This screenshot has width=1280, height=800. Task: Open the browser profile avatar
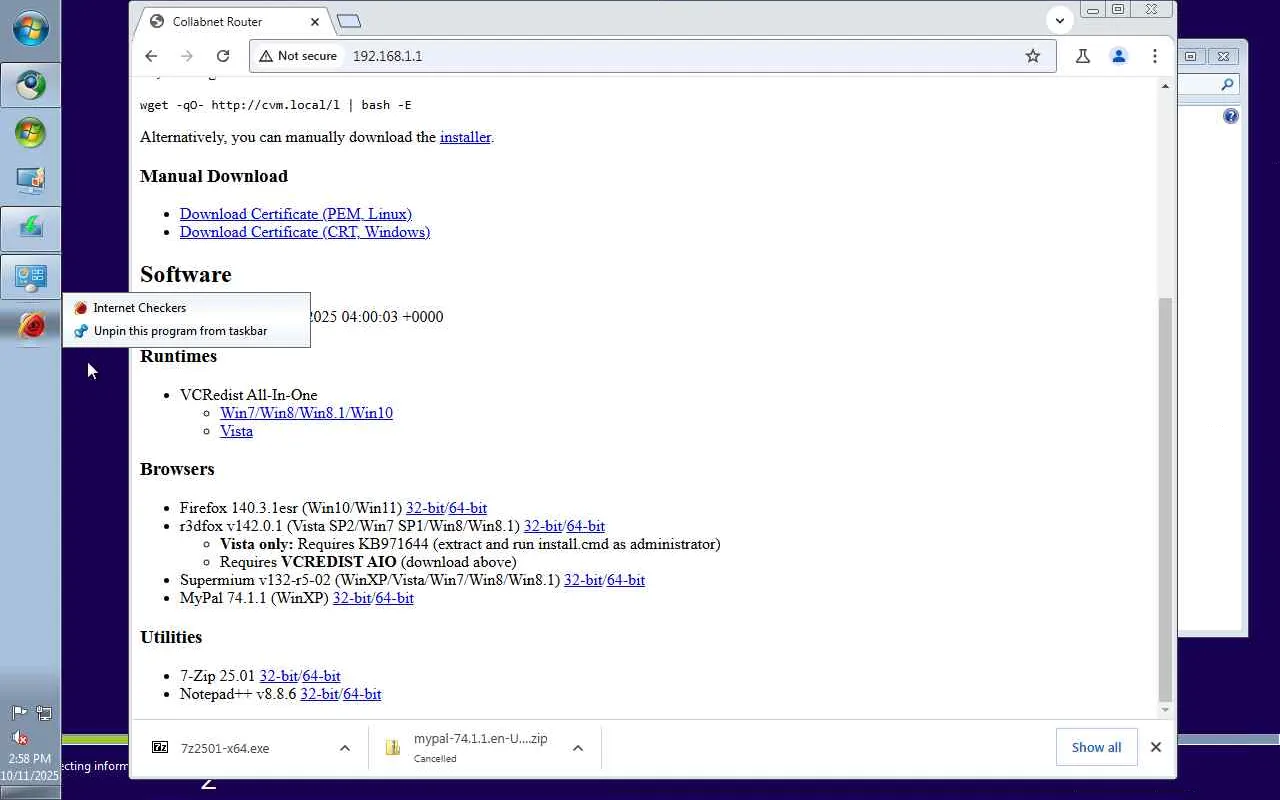tap(1119, 56)
